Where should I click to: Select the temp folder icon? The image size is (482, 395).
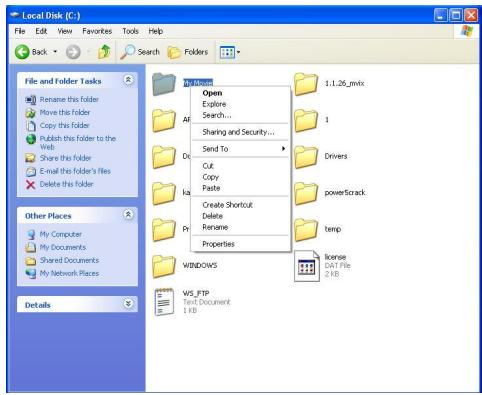tap(306, 230)
